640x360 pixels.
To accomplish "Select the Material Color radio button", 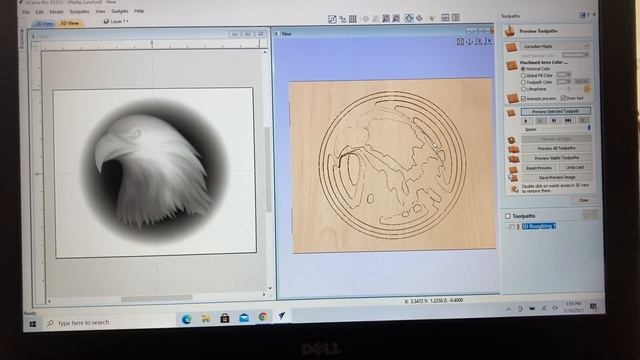I will (x=523, y=69).
